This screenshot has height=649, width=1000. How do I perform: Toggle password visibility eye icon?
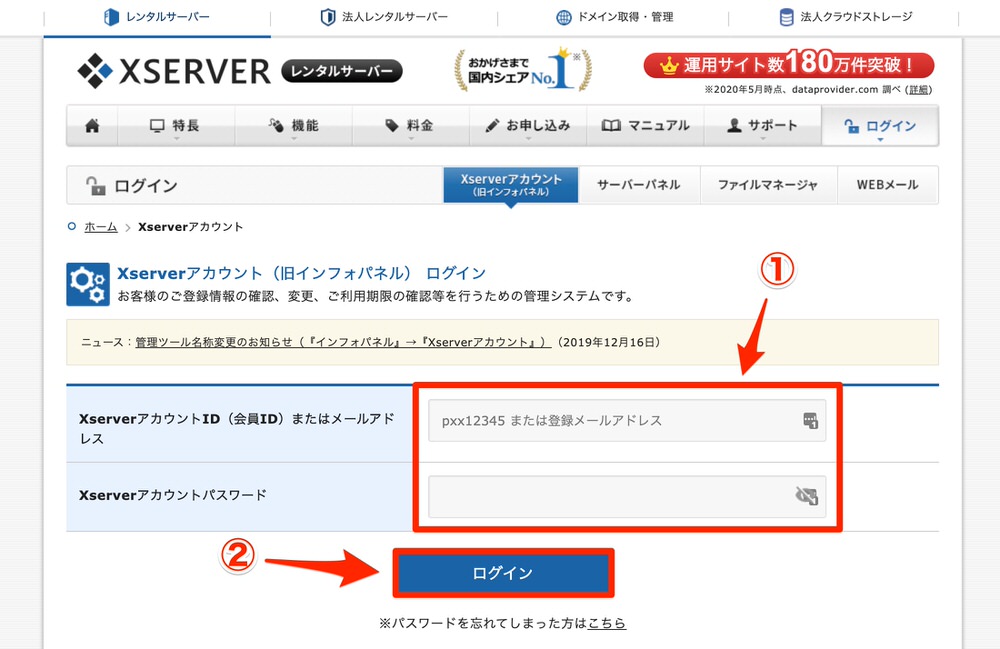point(807,495)
